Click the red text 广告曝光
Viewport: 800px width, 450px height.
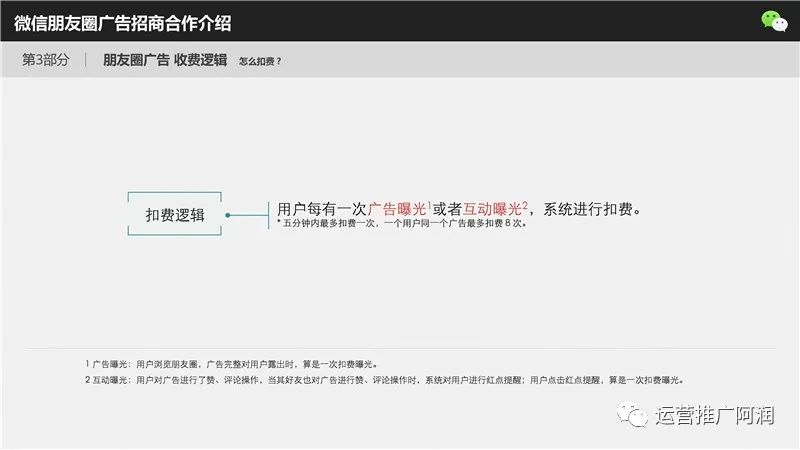(x=397, y=209)
